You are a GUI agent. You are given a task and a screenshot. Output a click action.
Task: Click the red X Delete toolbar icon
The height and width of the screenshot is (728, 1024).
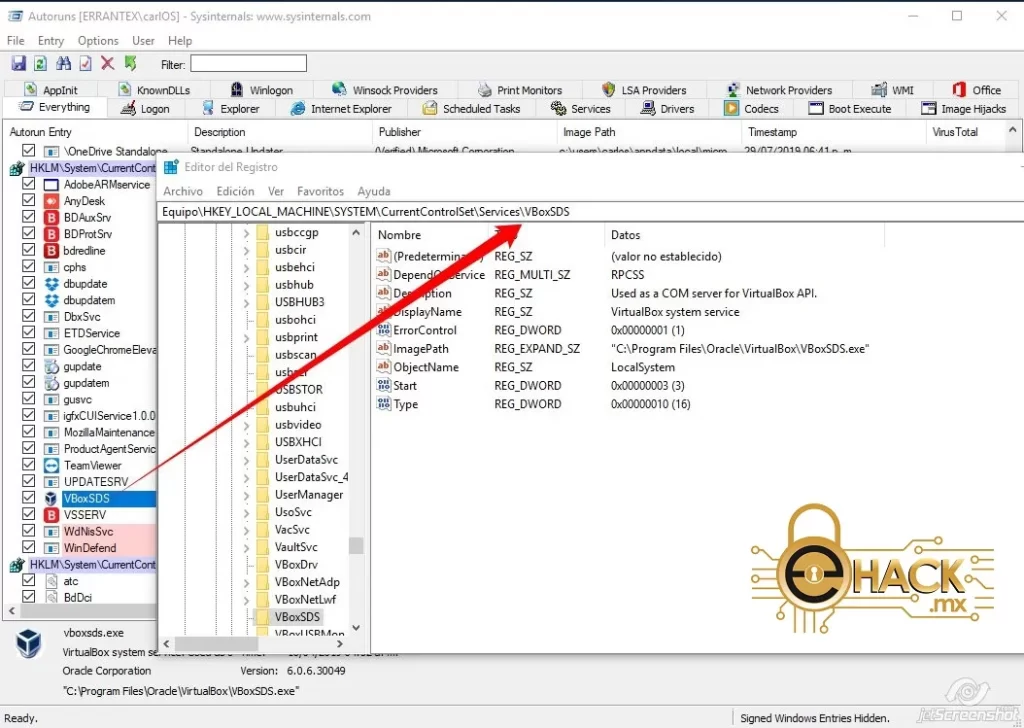pyautogui.click(x=108, y=63)
